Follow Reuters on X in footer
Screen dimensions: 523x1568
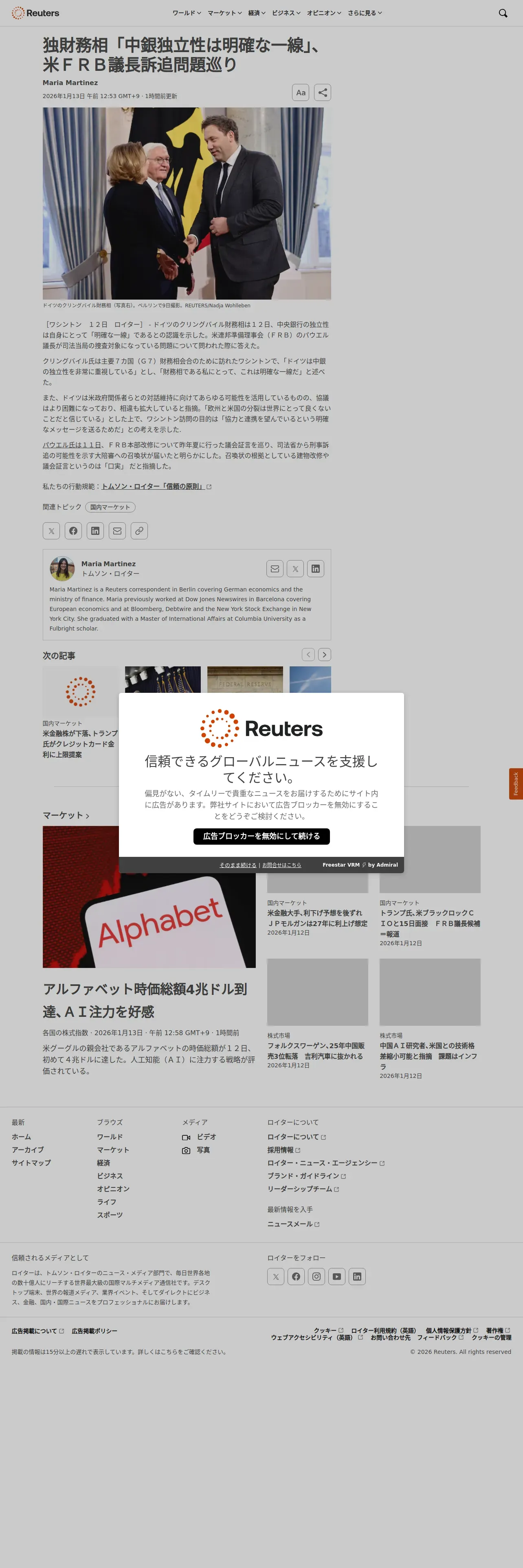pyautogui.click(x=276, y=1277)
